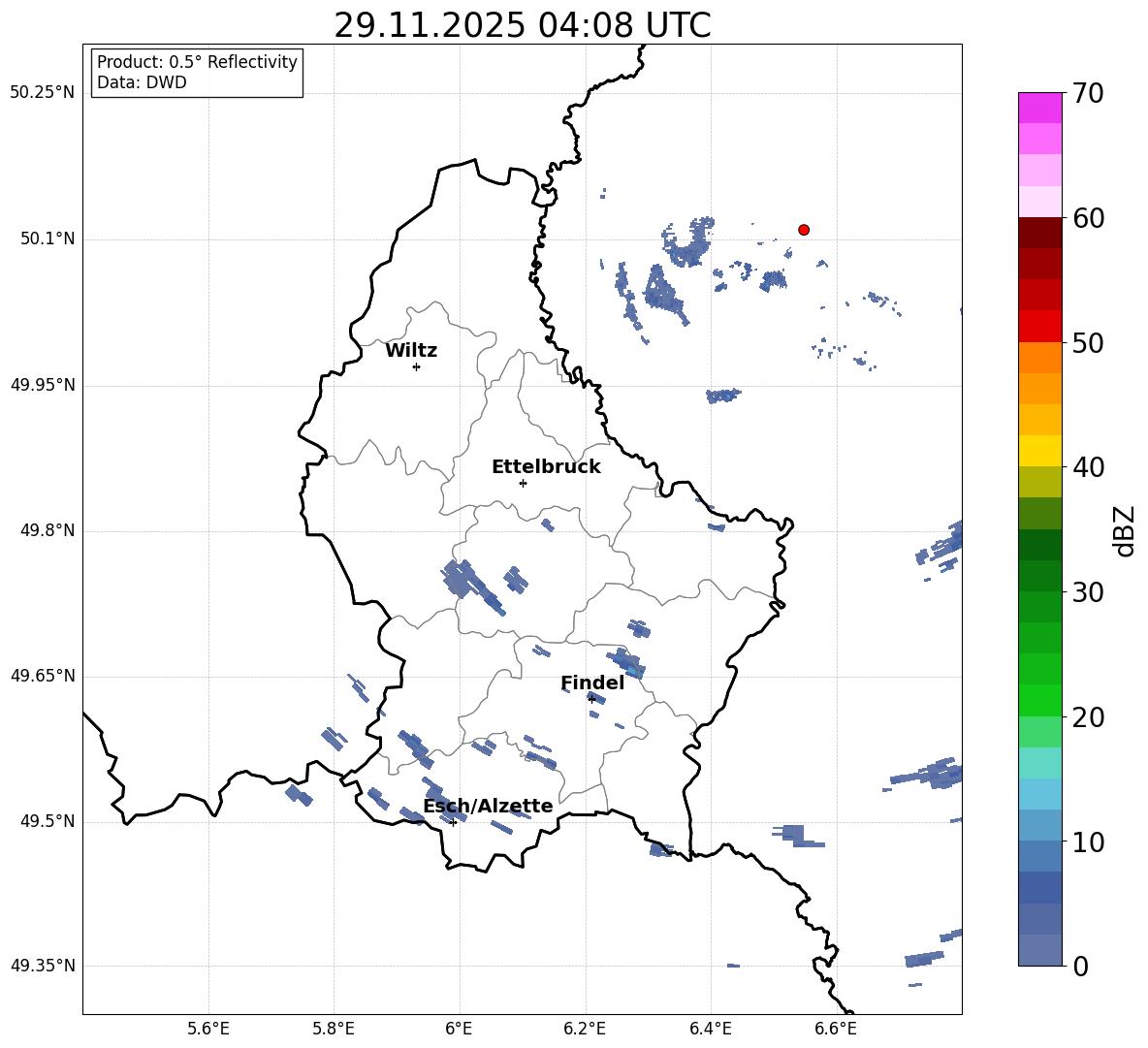Click the 50.25°N latitude label
1148x1048 pixels.
pos(43,93)
